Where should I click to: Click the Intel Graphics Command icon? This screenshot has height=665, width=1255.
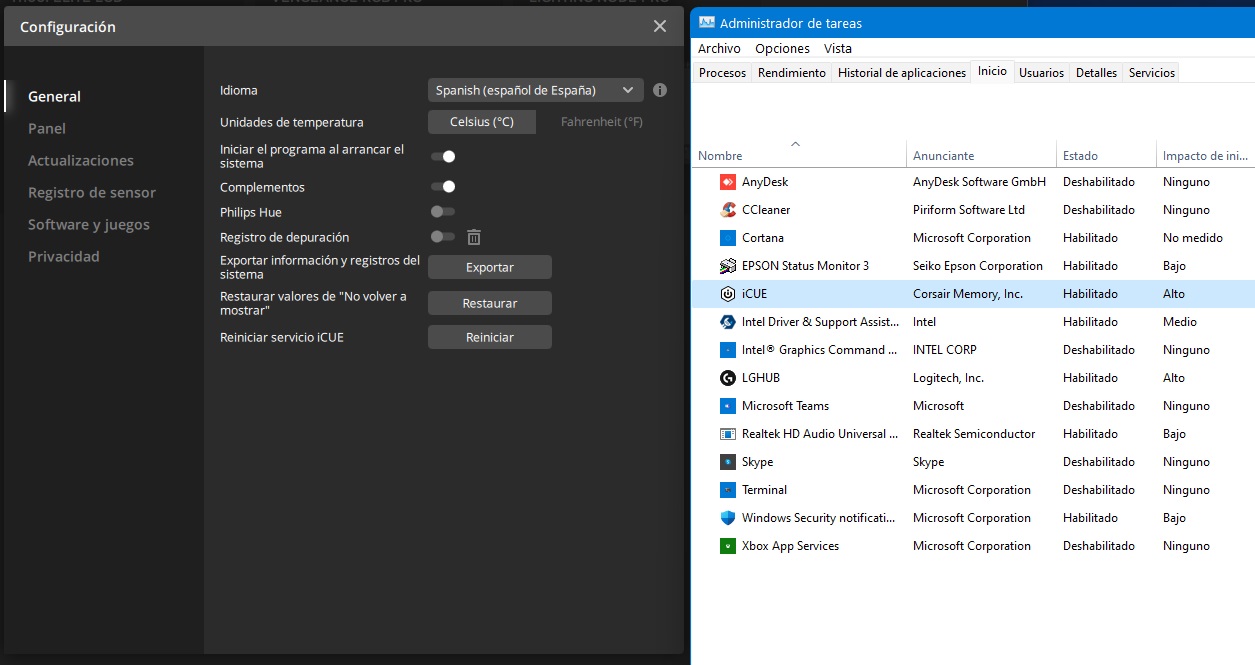pos(728,350)
